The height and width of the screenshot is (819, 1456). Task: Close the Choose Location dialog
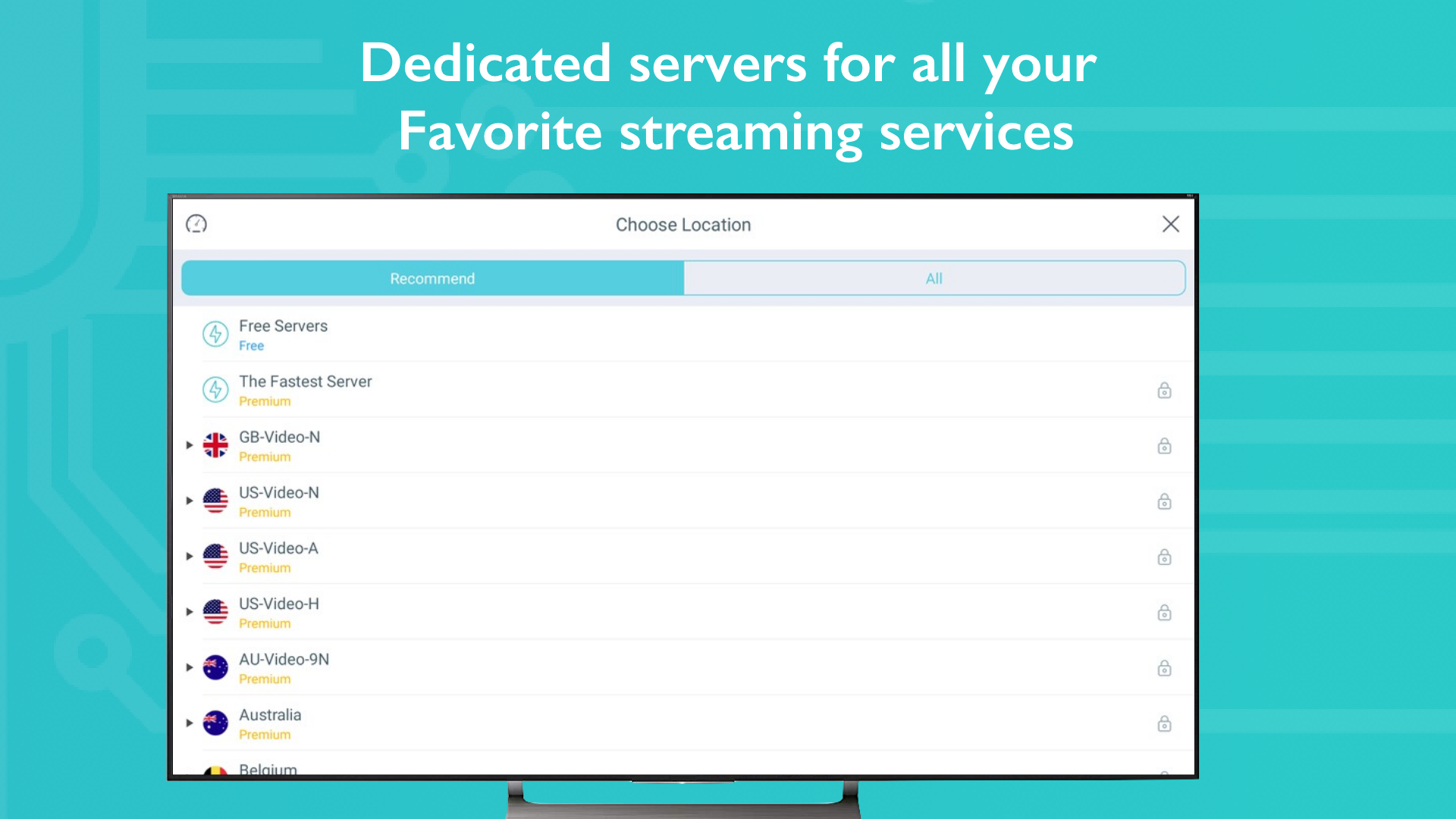pos(1170,224)
